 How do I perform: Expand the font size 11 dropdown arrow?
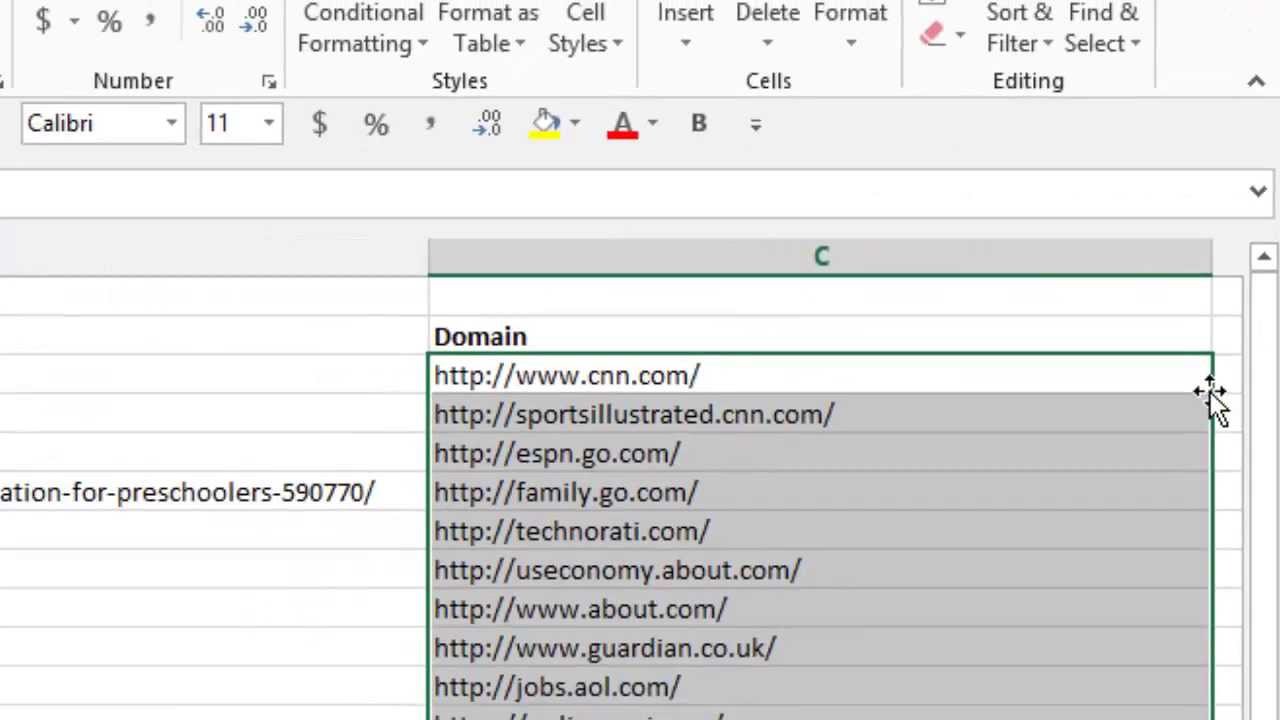pos(269,124)
